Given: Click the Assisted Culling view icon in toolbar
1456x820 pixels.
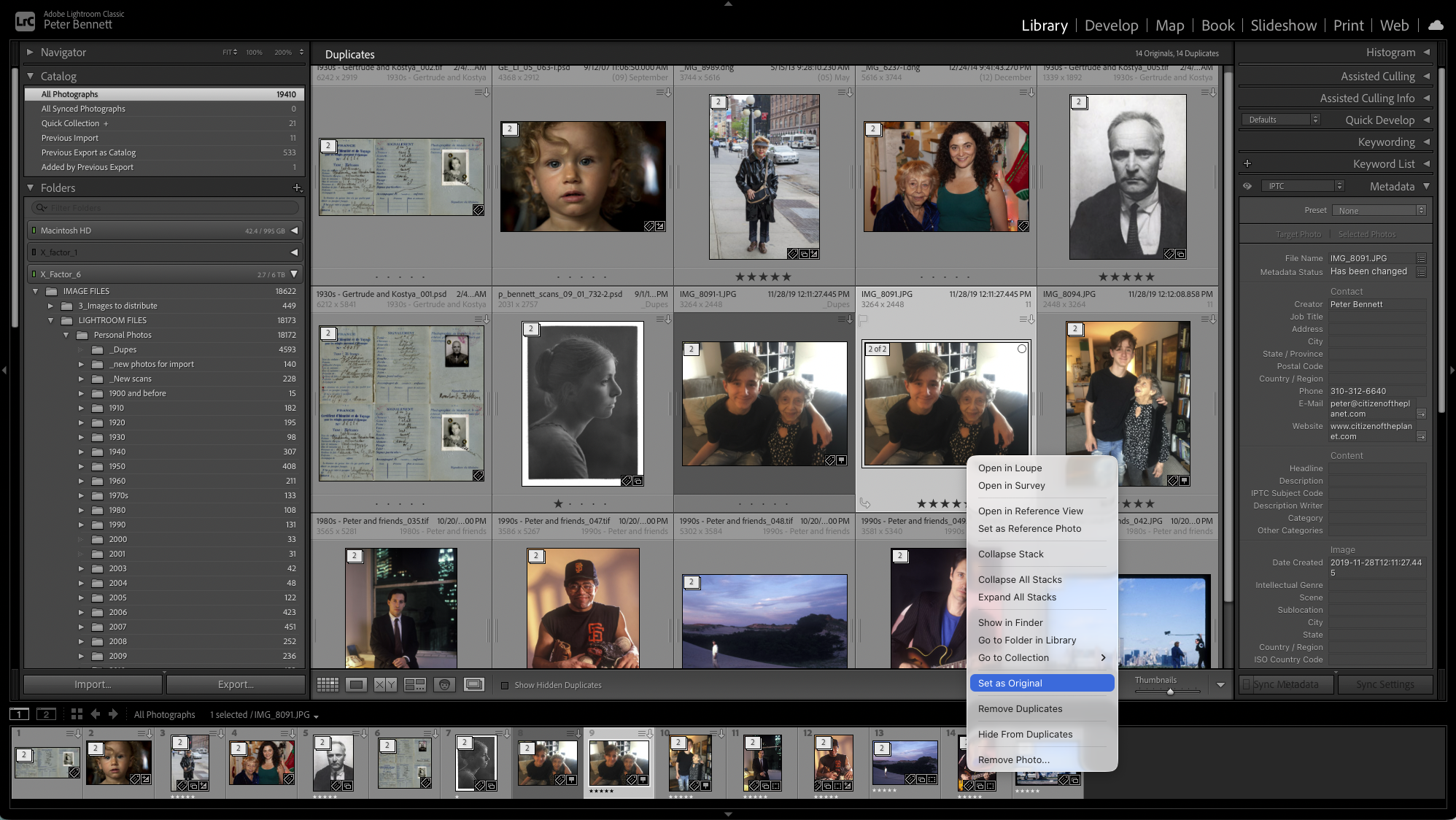Looking at the screenshot, I should [x=474, y=684].
